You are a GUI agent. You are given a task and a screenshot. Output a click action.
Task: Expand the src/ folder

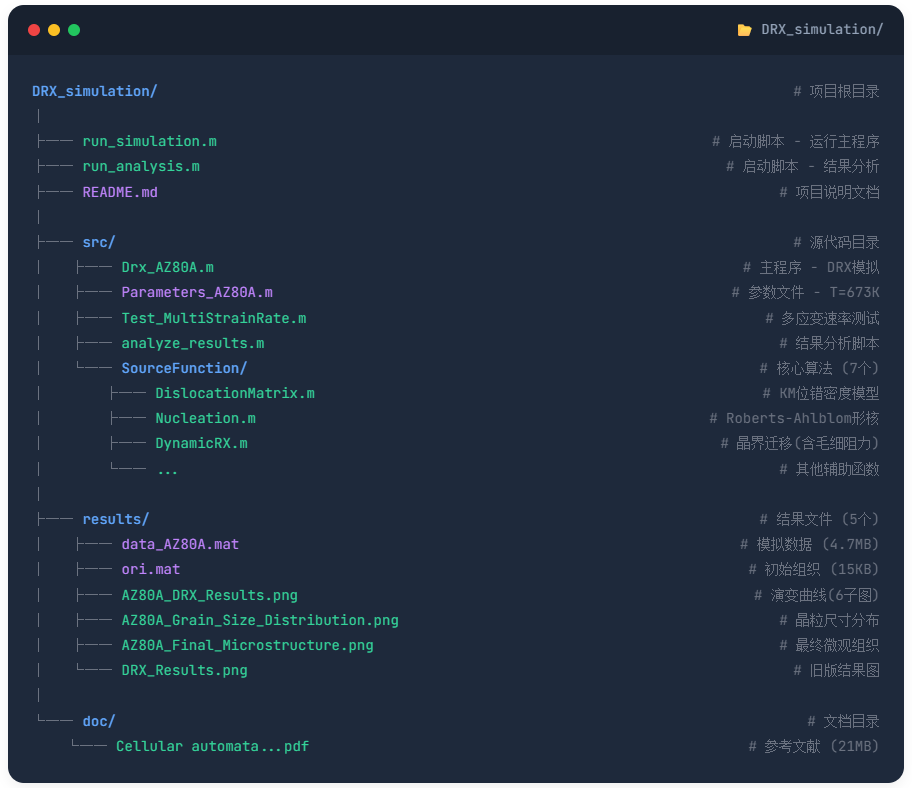99,242
